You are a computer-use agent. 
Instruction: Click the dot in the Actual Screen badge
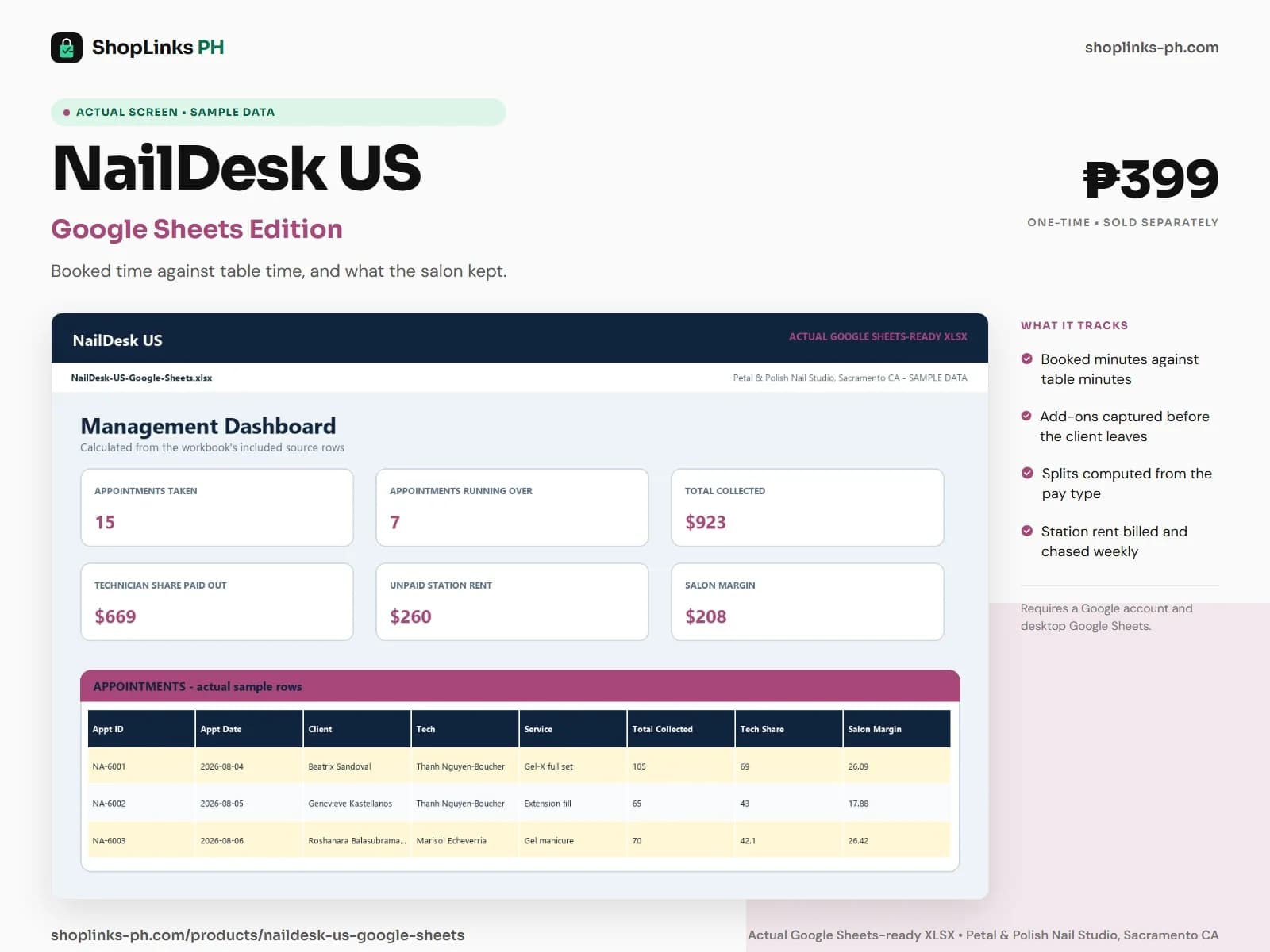click(x=67, y=113)
